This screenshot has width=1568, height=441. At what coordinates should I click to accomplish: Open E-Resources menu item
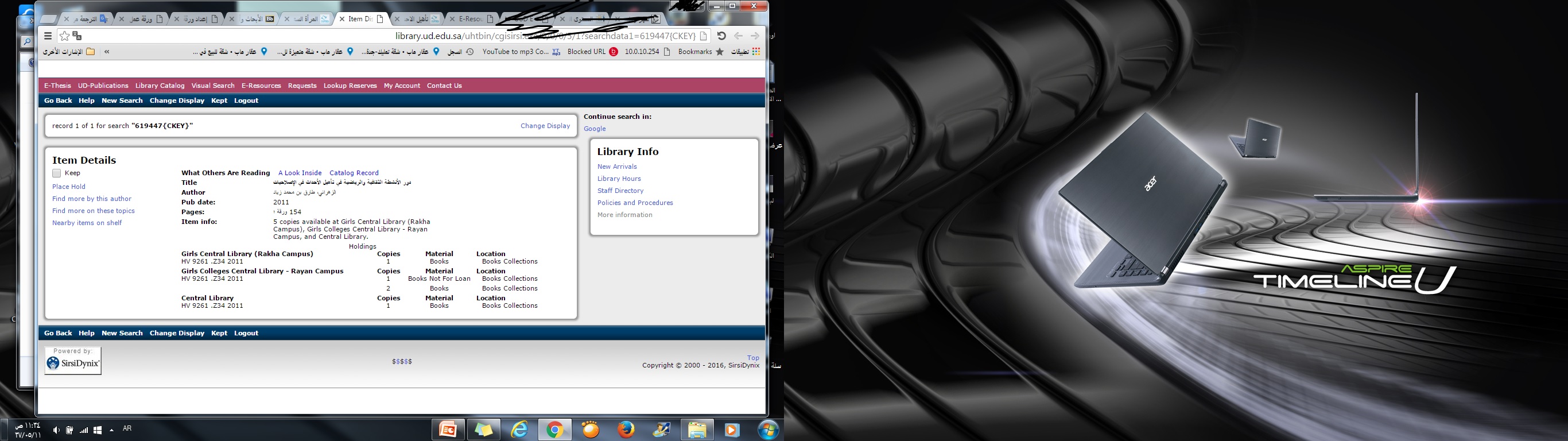point(261,86)
